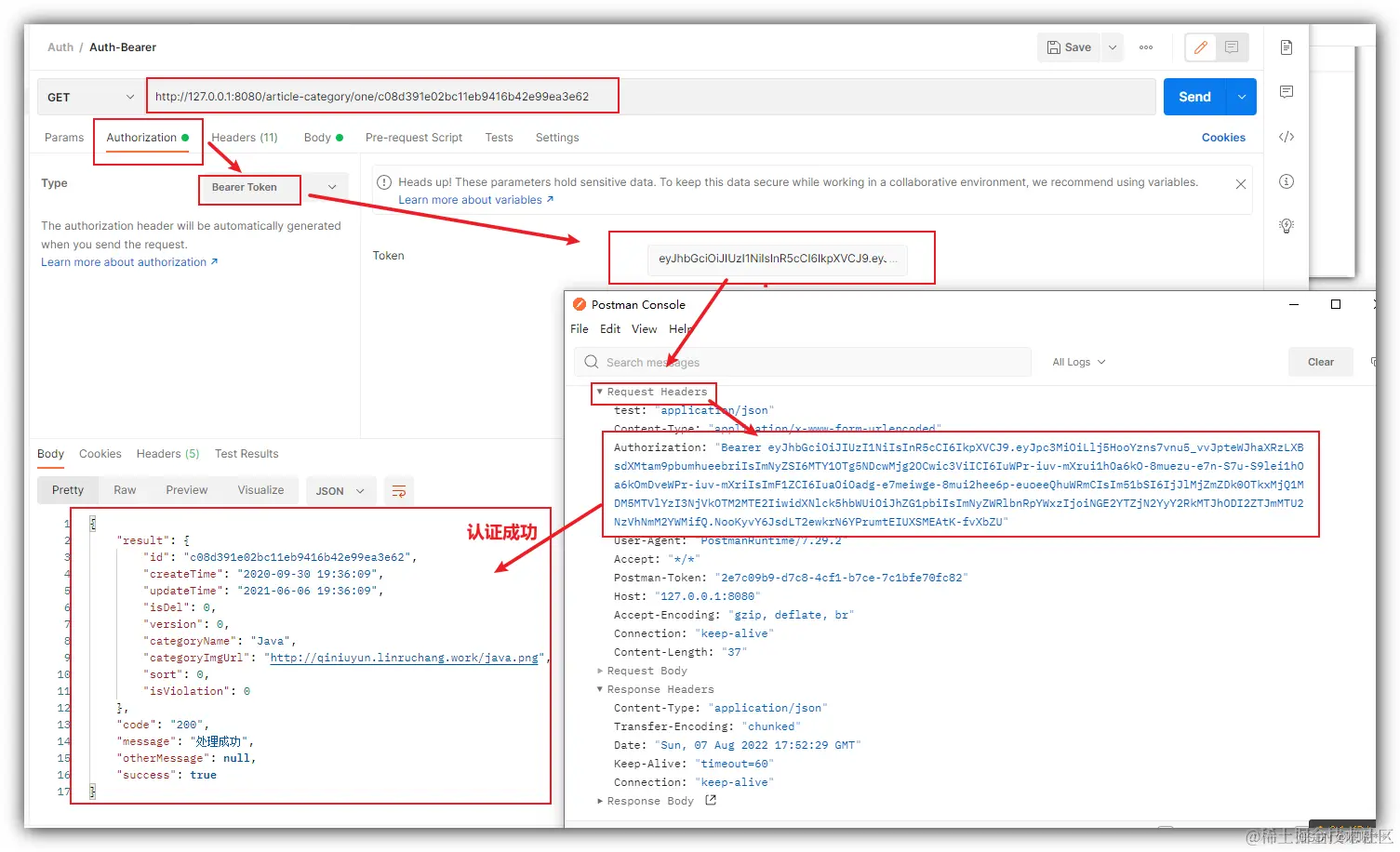Viewport: 1400px width, 852px height.
Task: Open the request Body tab
Action: click(x=323, y=138)
